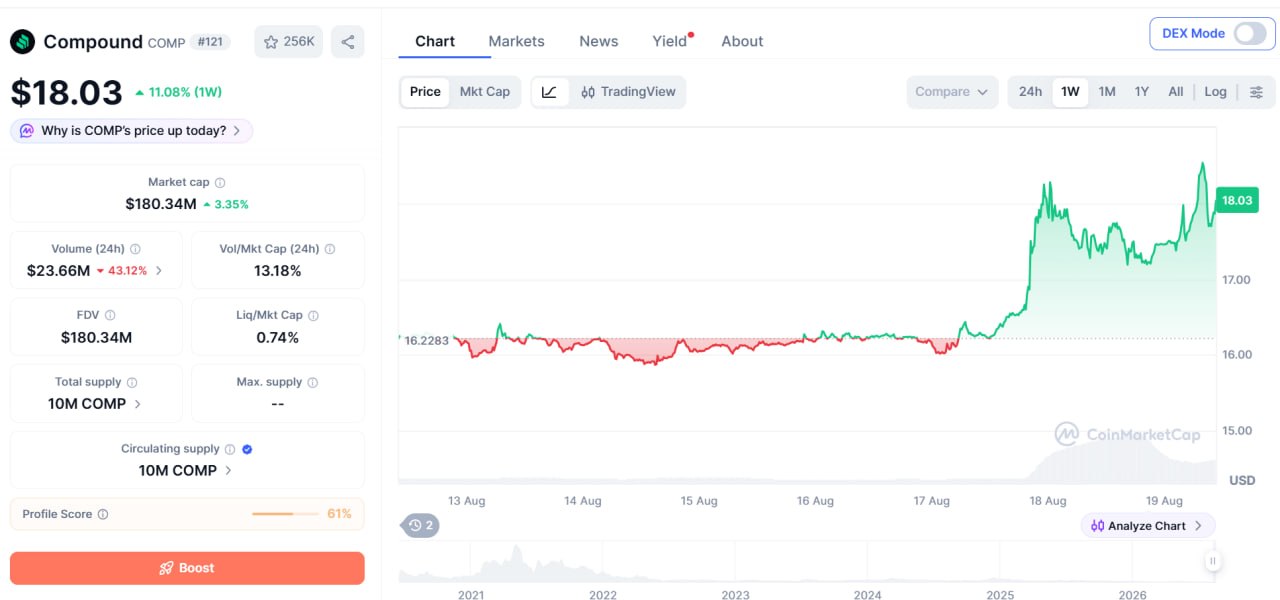Switch to the Markets tab
1280x600 pixels.
pos(516,41)
